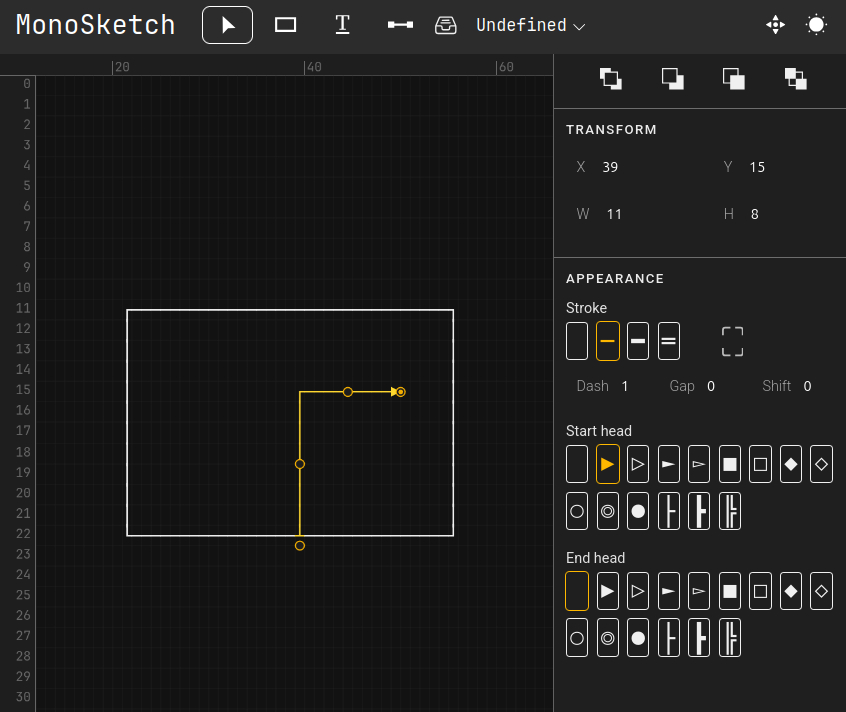The height and width of the screenshot is (712, 846).
Task: Choose the double-line stroke style
Action: pyautogui.click(x=669, y=341)
